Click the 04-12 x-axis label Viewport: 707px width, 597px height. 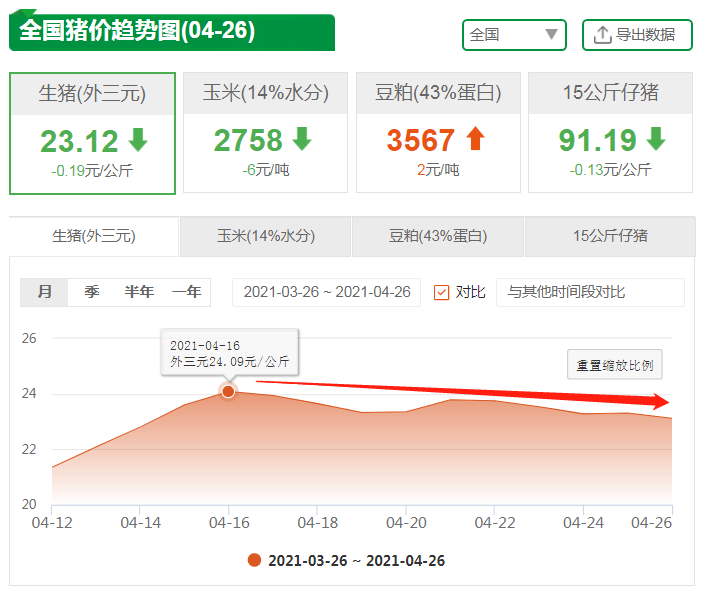[x=52, y=523]
